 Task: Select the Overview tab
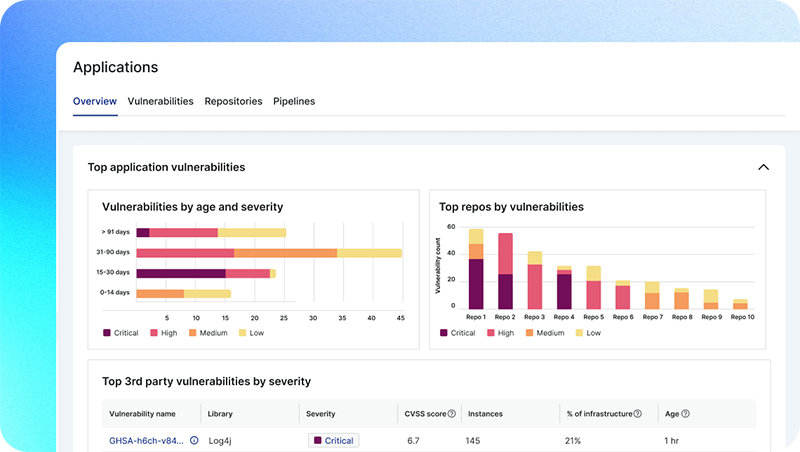tap(95, 101)
